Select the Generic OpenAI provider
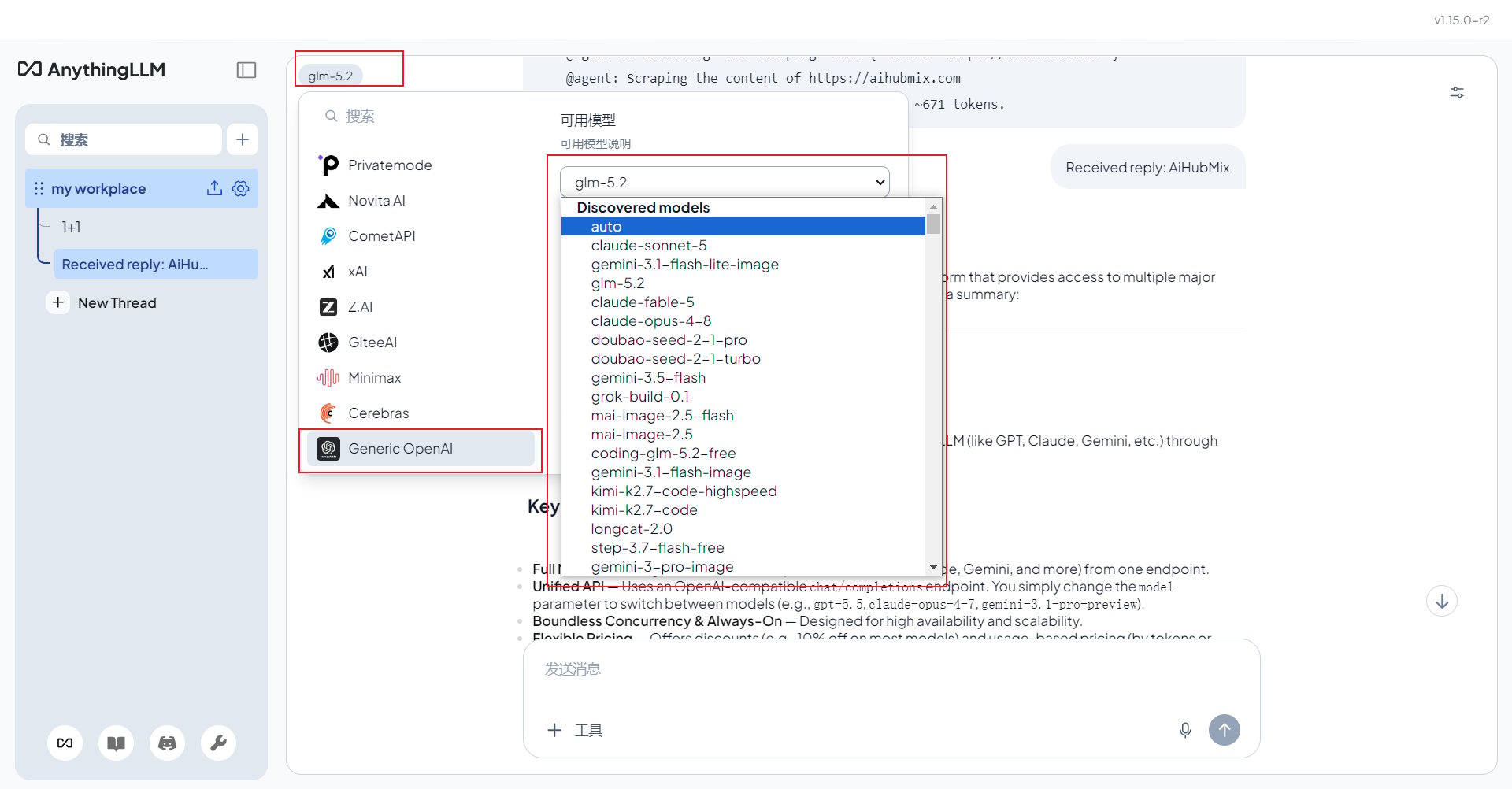 [421, 449]
